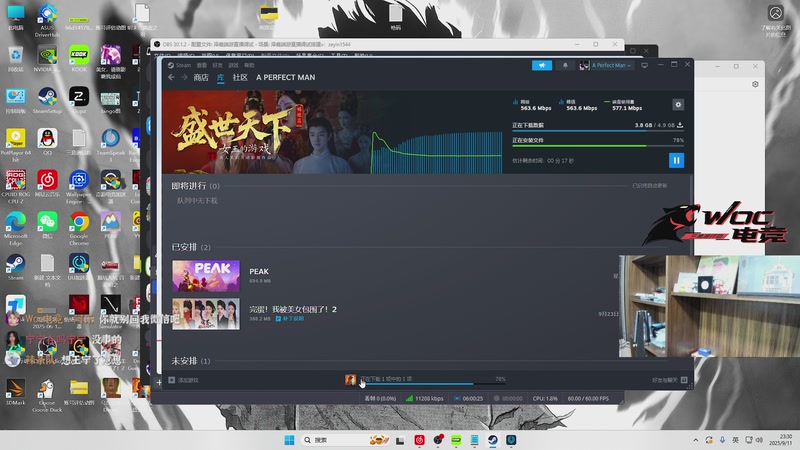The image size is (800, 450).
Task: Open the 社区 community tab
Action: pos(240,77)
